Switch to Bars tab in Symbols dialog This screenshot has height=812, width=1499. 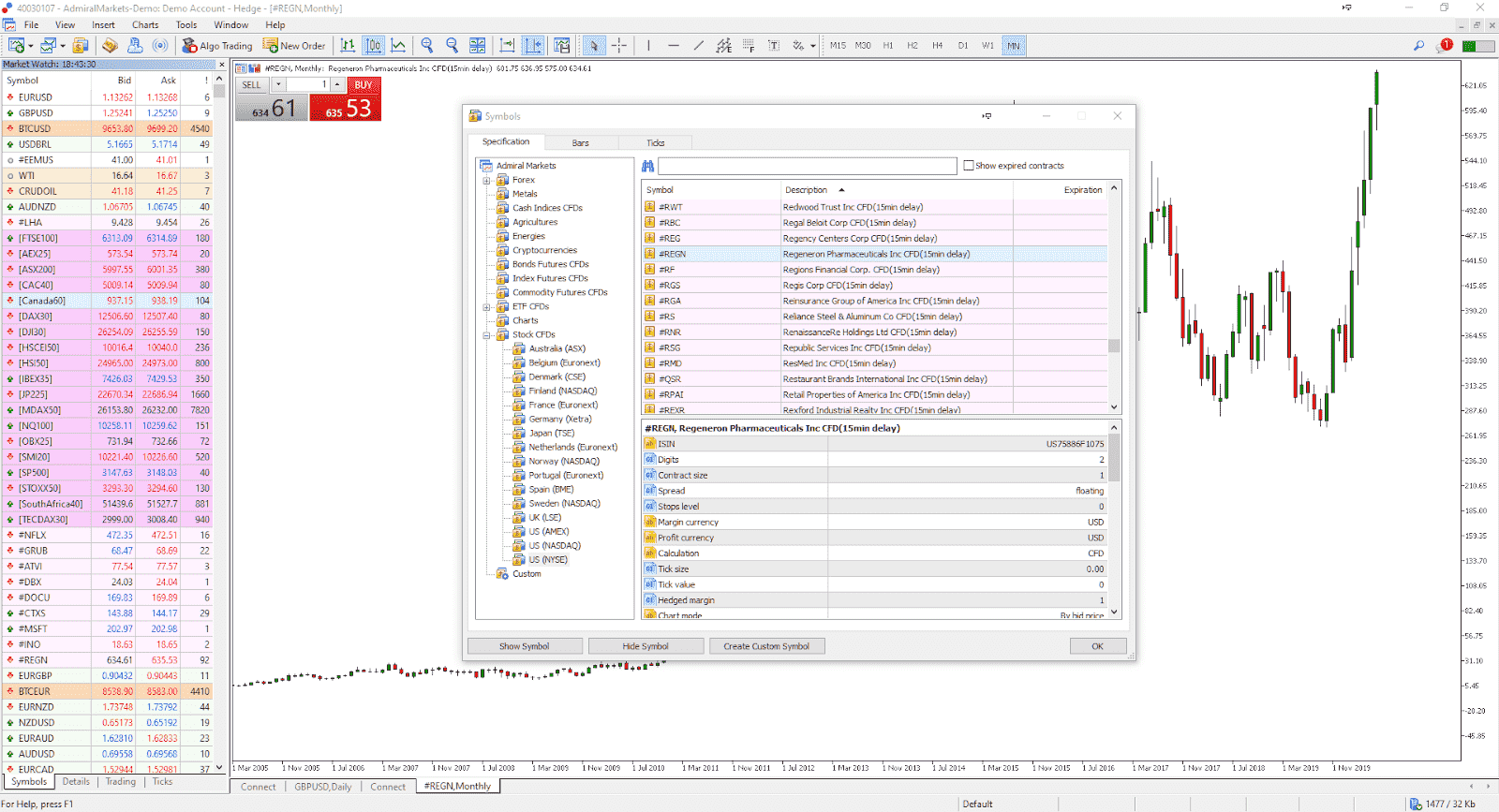[x=581, y=142]
